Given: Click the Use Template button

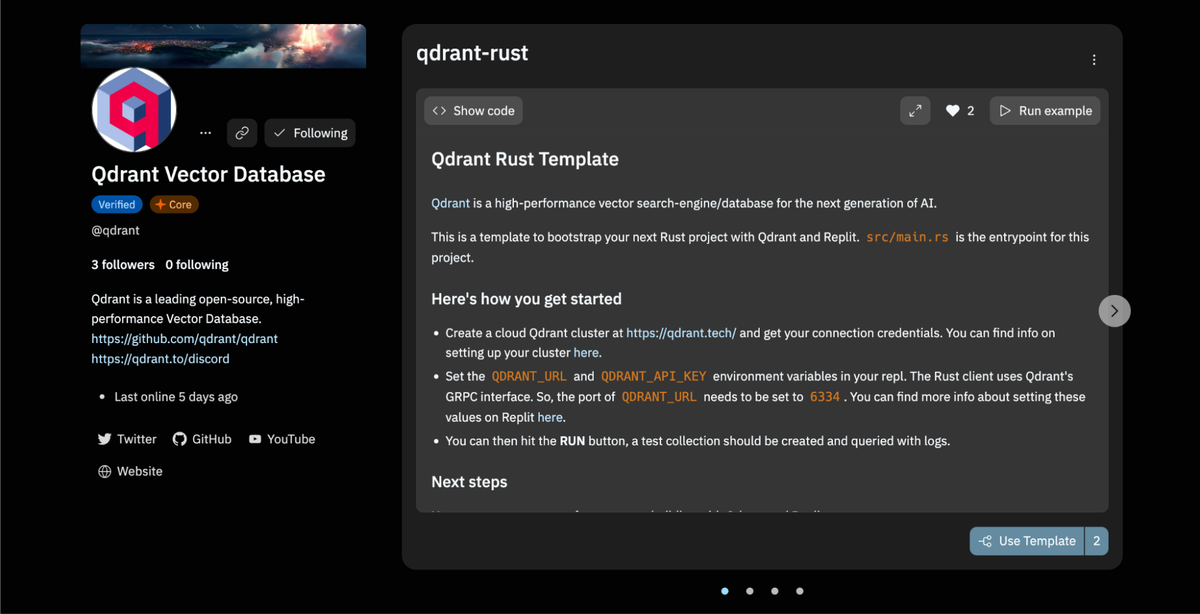Looking at the screenshot, I should coord(1027,540).
